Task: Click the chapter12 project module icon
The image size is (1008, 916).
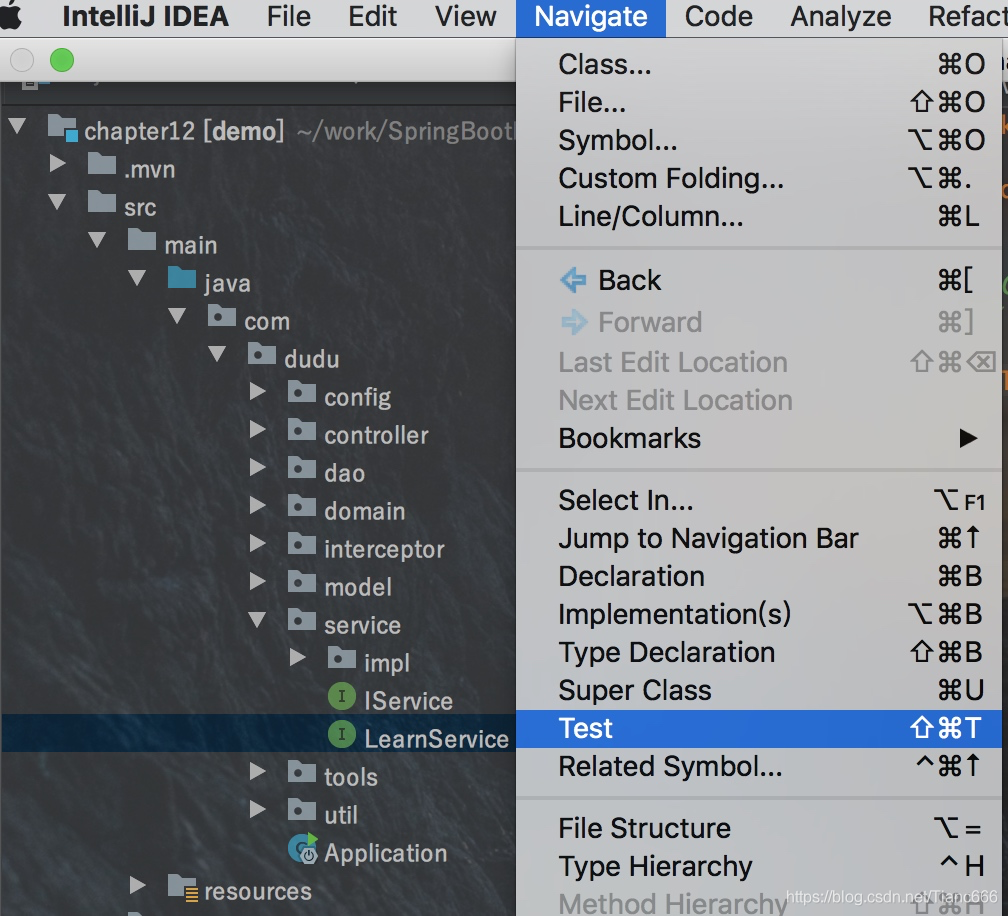Action: click(62, 128)
